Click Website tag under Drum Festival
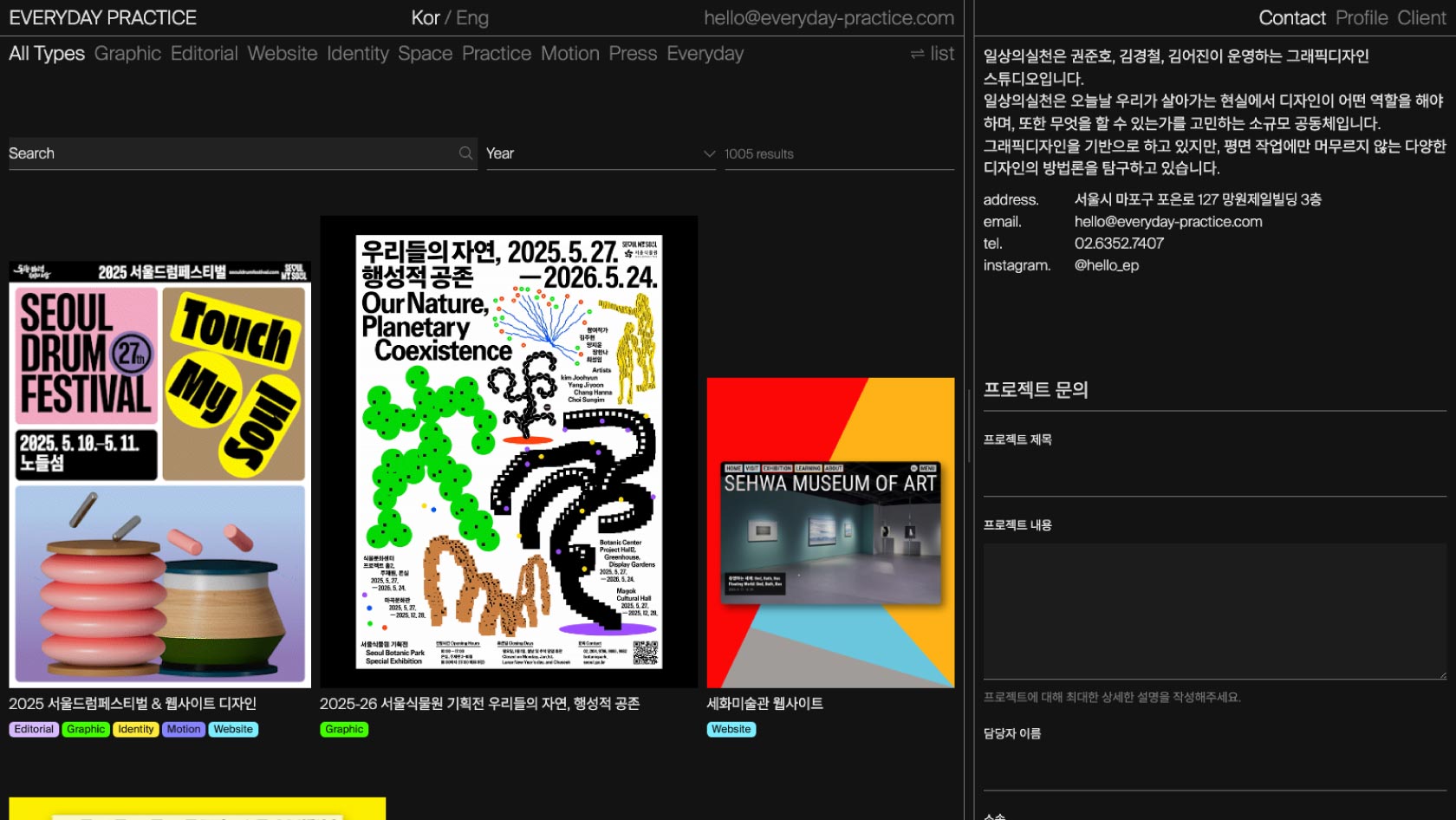 point(233,730)
